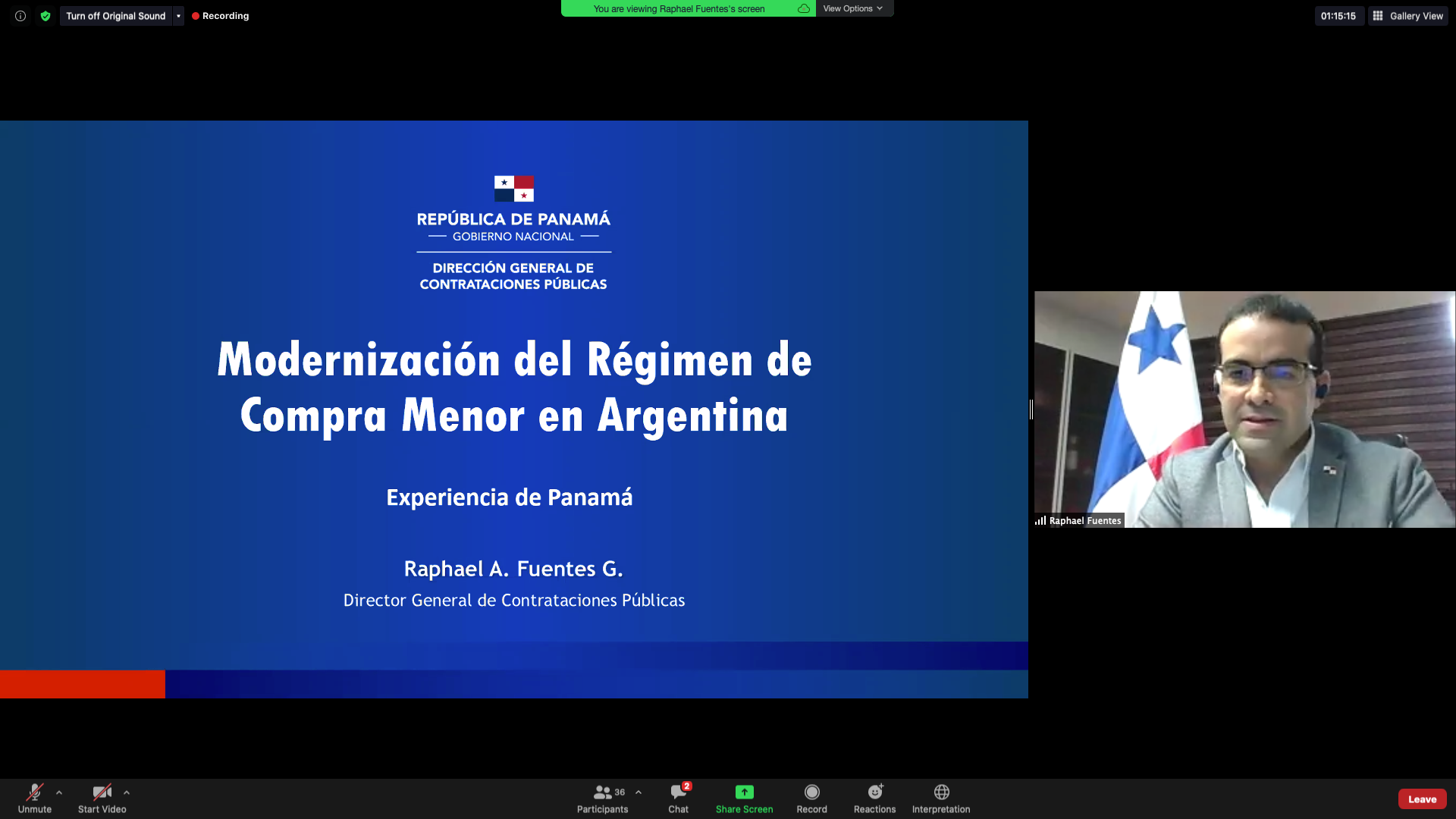Click the green encryption shield icon
The height and width of the screenshot is (819, 1456).
(45, 16)
